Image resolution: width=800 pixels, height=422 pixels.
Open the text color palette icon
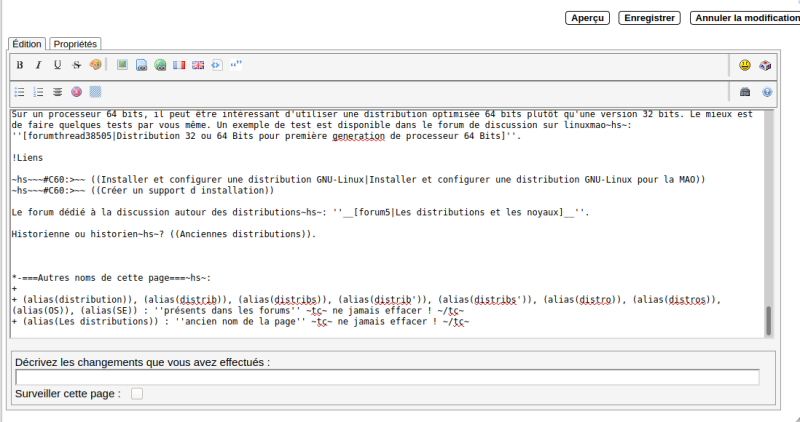95,65
